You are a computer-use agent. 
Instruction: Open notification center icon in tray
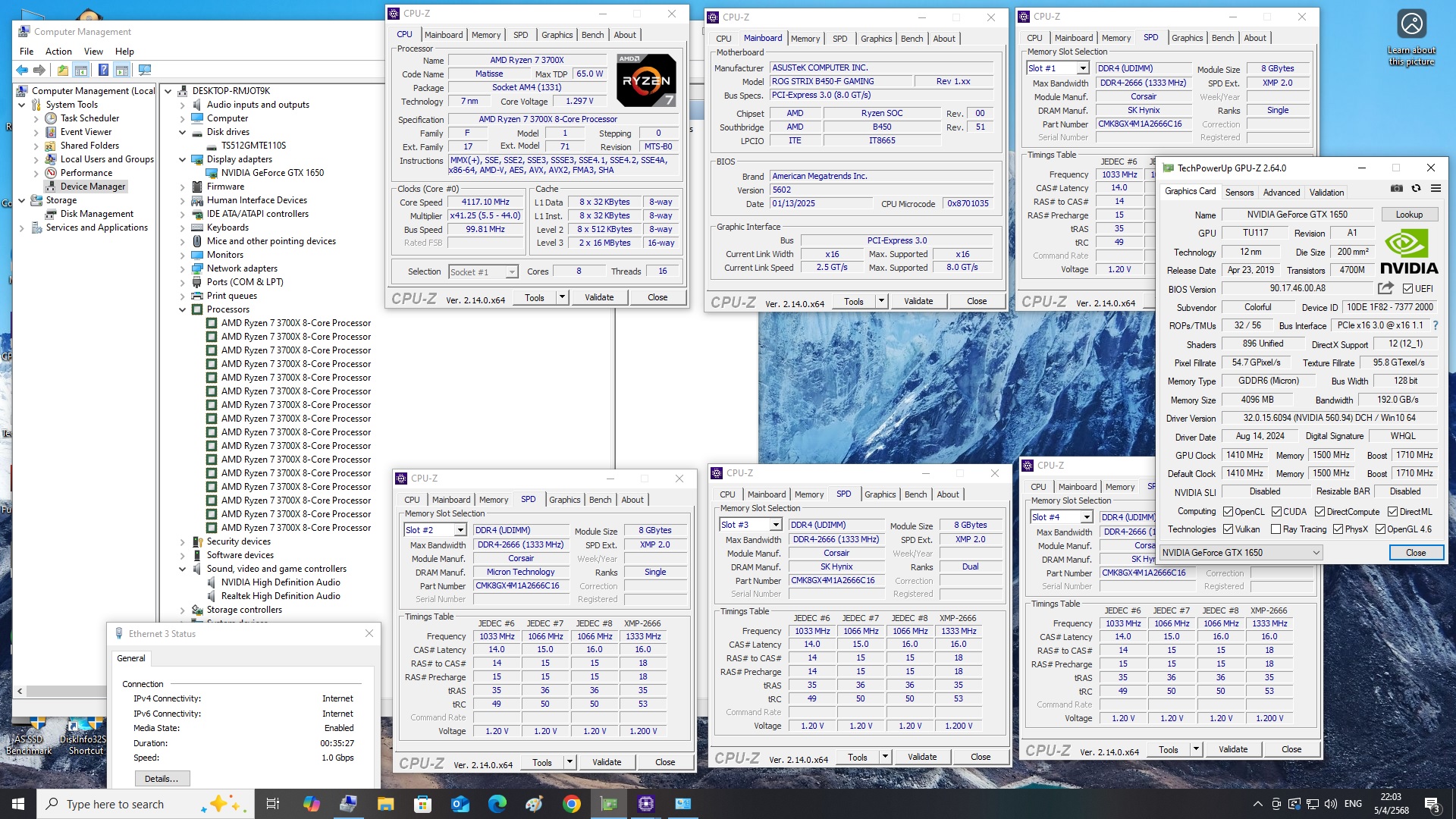tap(1432, 804)
